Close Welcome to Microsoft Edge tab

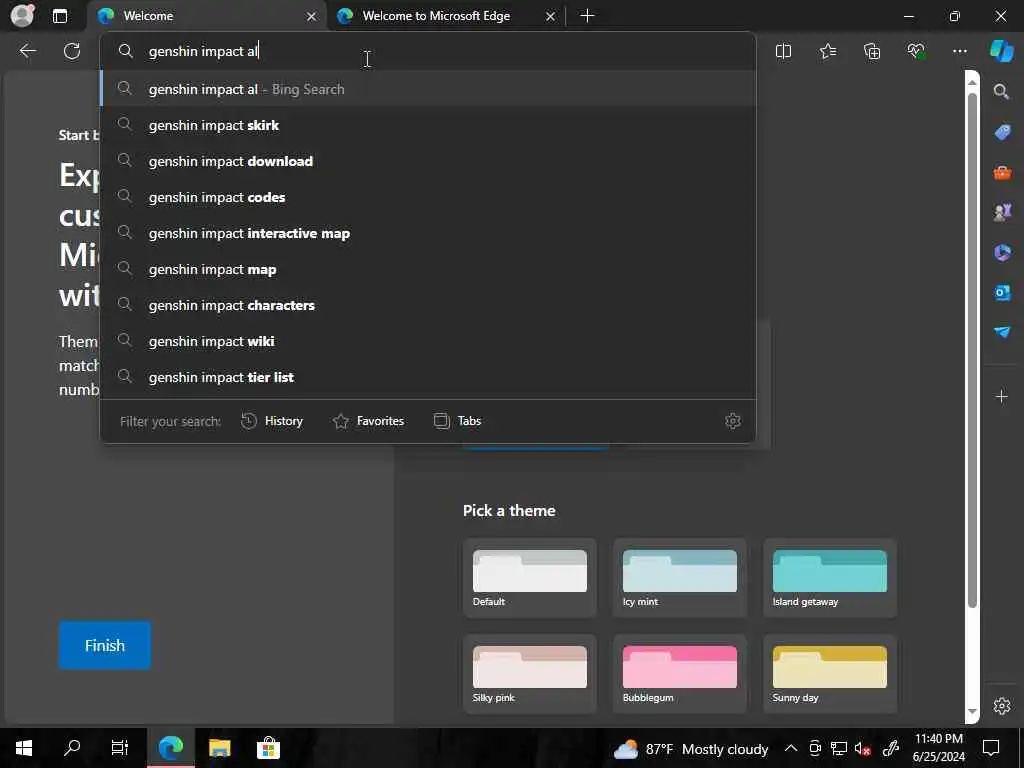pos(551,16)
